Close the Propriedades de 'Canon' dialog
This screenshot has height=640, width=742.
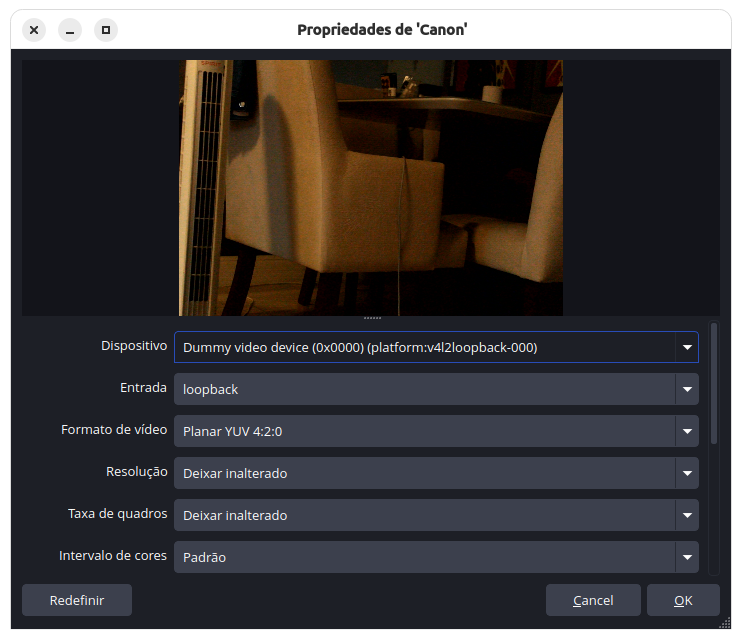tap(34, 30)
